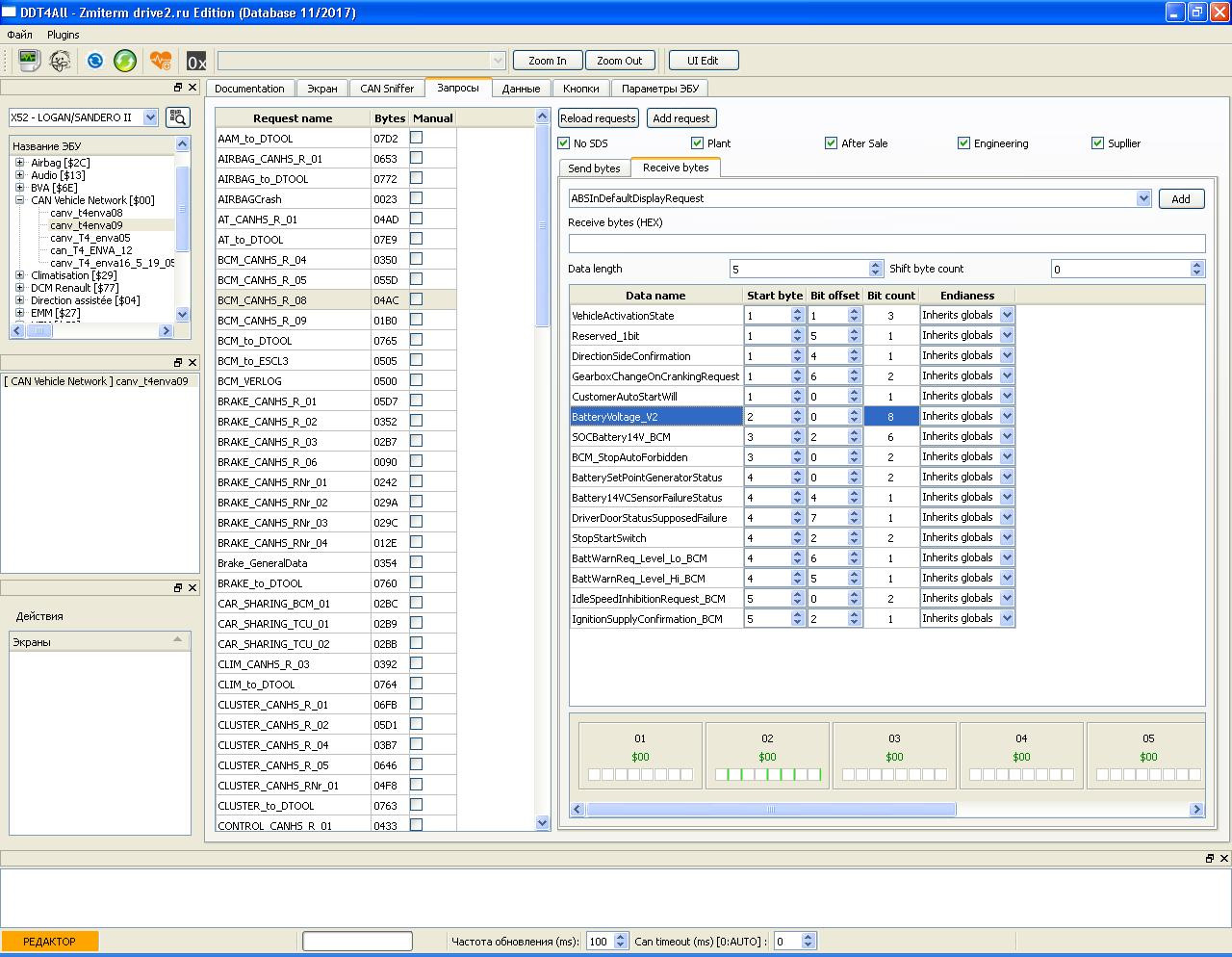Open the 0x hex command icon
The width and height of the screenshot is (1232, 957).
(x=196, y=61)
